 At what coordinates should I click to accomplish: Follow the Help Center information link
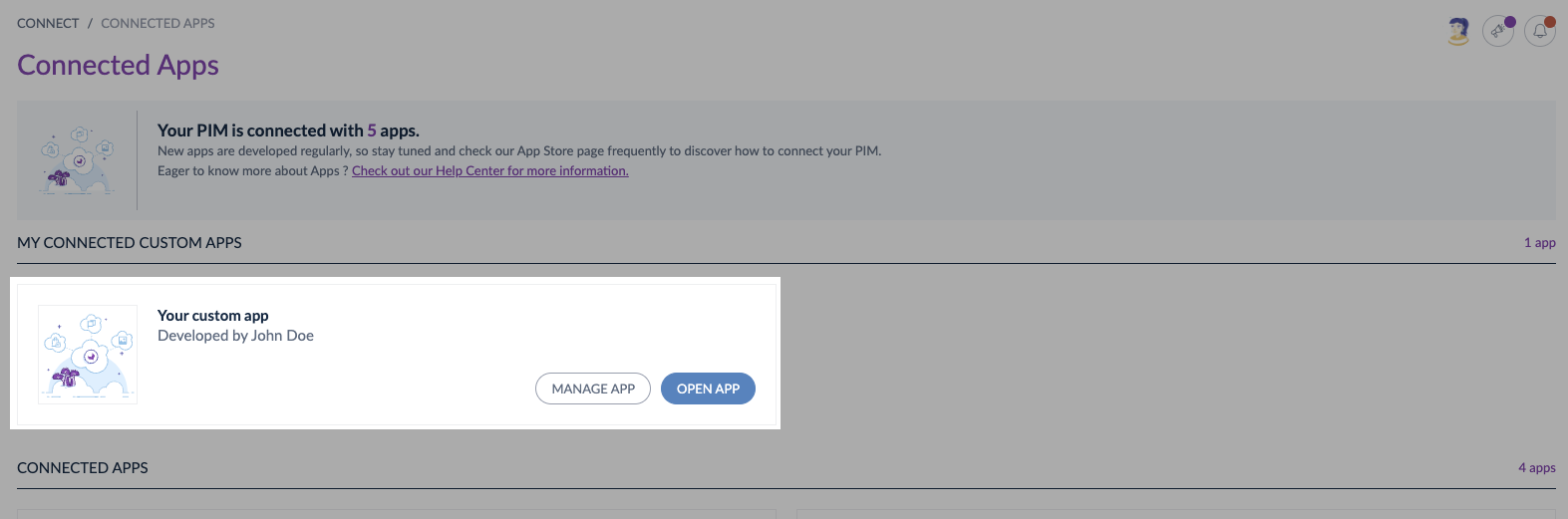click(x=489, y=171)
